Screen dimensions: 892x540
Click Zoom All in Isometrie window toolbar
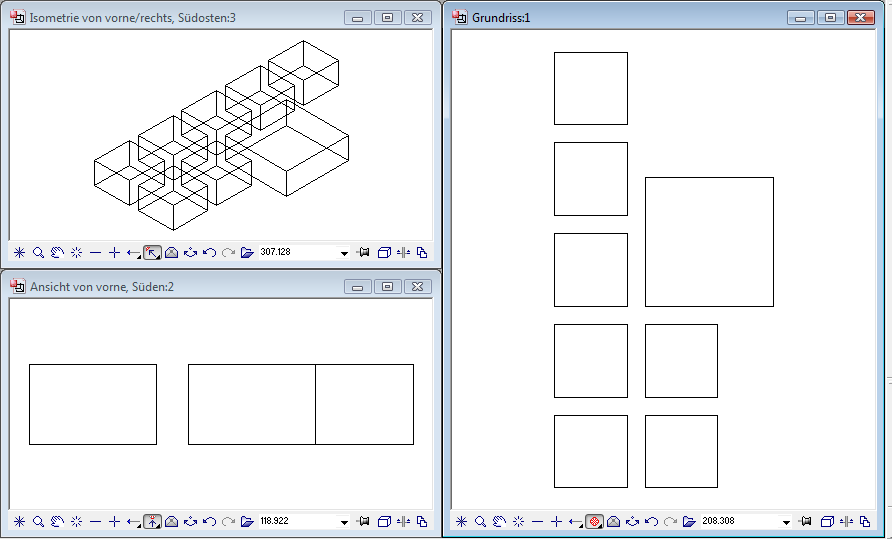pos(19,253)
